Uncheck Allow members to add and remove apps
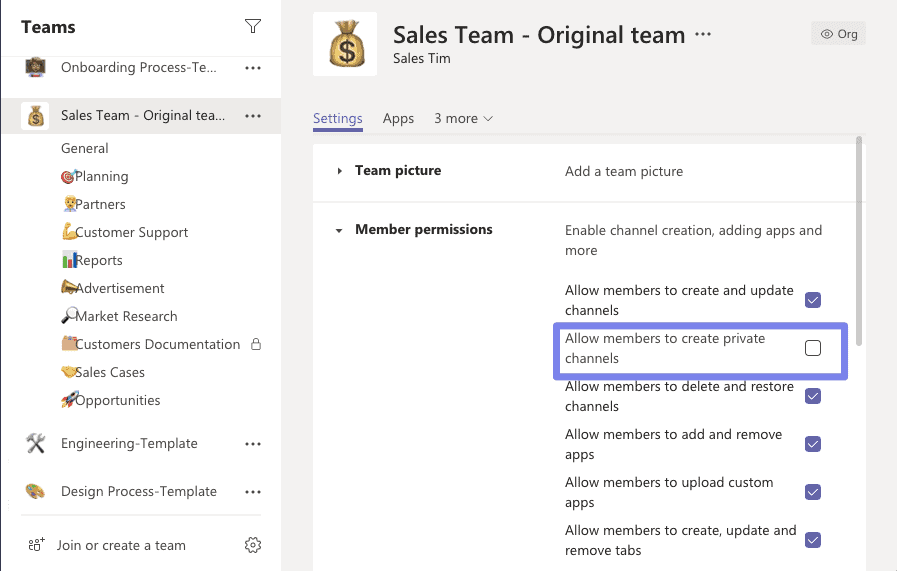897x571 pixels. 813,444
